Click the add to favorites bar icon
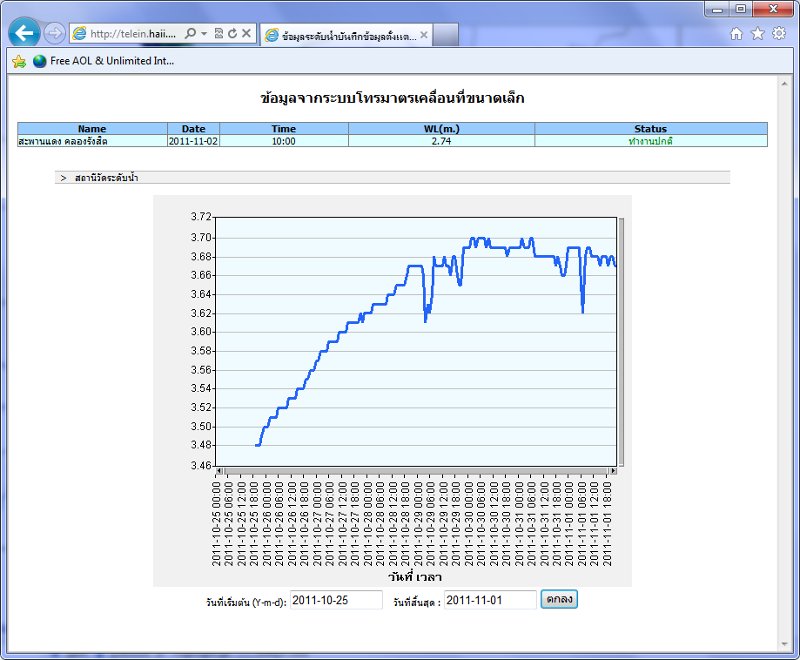 [x=18, y=61]
